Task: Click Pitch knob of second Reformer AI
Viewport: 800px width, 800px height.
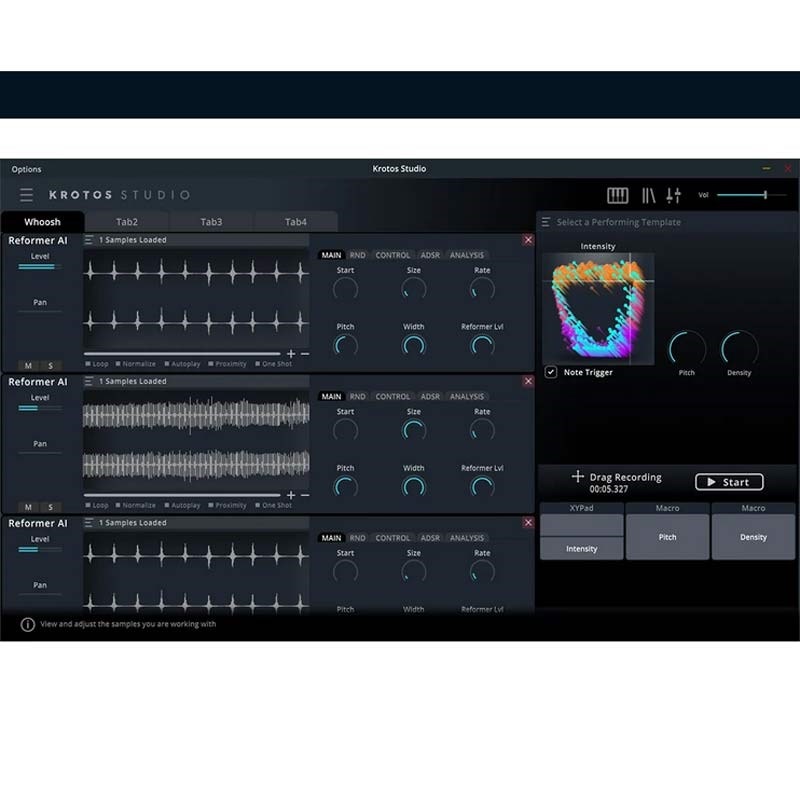Action: (345, 487)
